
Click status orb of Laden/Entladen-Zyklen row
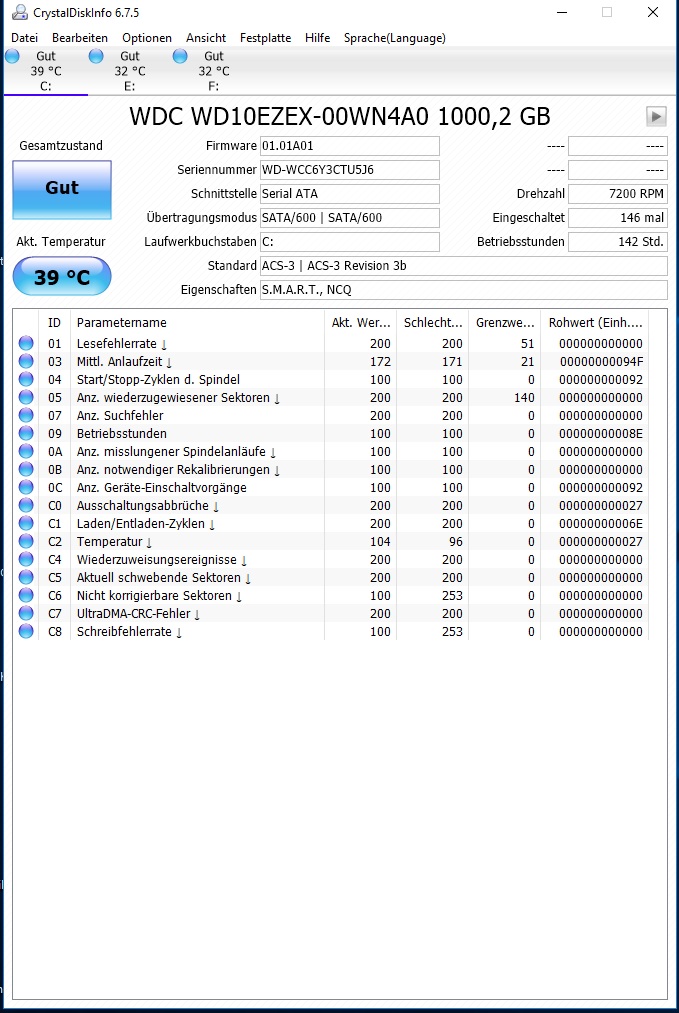pyautogui.click(x=26, y=523)
